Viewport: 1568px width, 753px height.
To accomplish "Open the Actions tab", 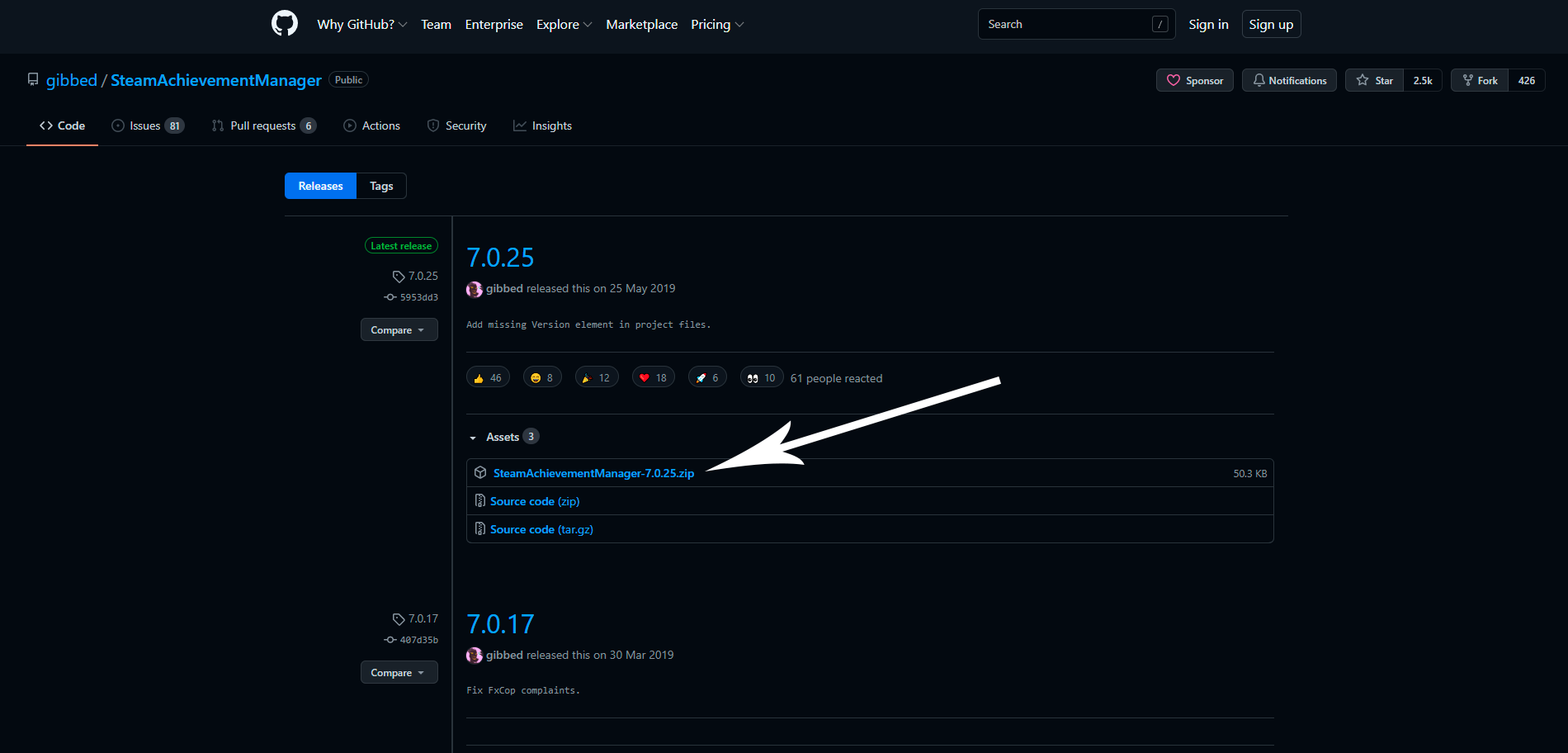I will click(371, 125).
